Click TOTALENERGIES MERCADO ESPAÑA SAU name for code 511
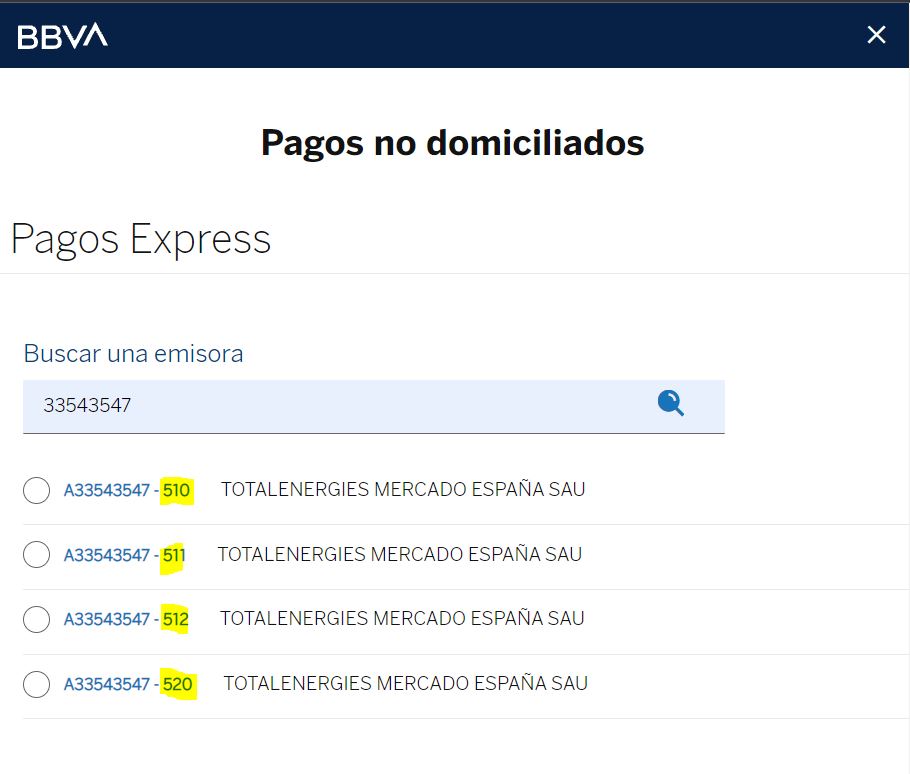Screen dimensions: 910x774 tap(400, 554)
